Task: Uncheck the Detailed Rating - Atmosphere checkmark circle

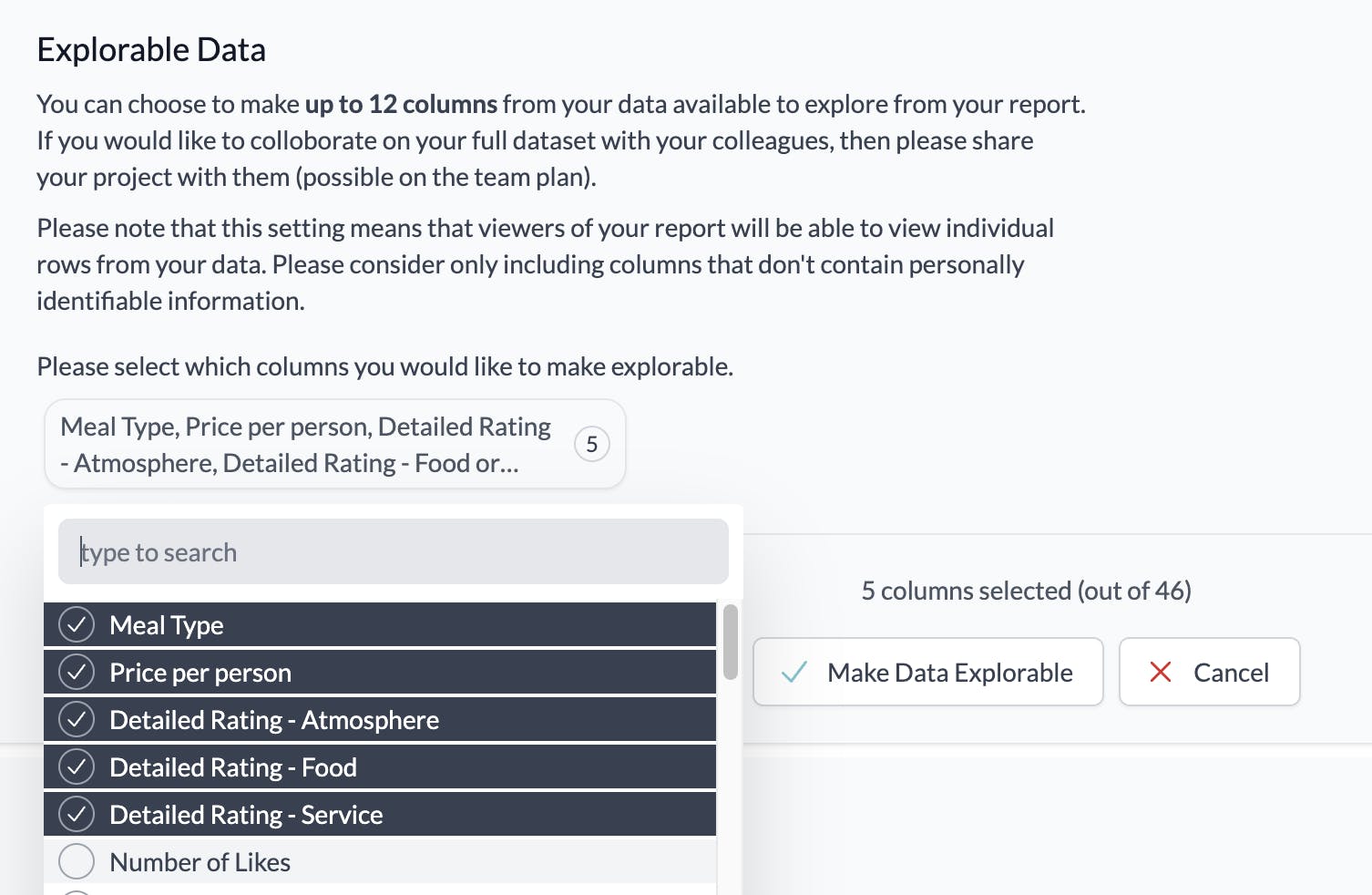Action: (77, 720)
